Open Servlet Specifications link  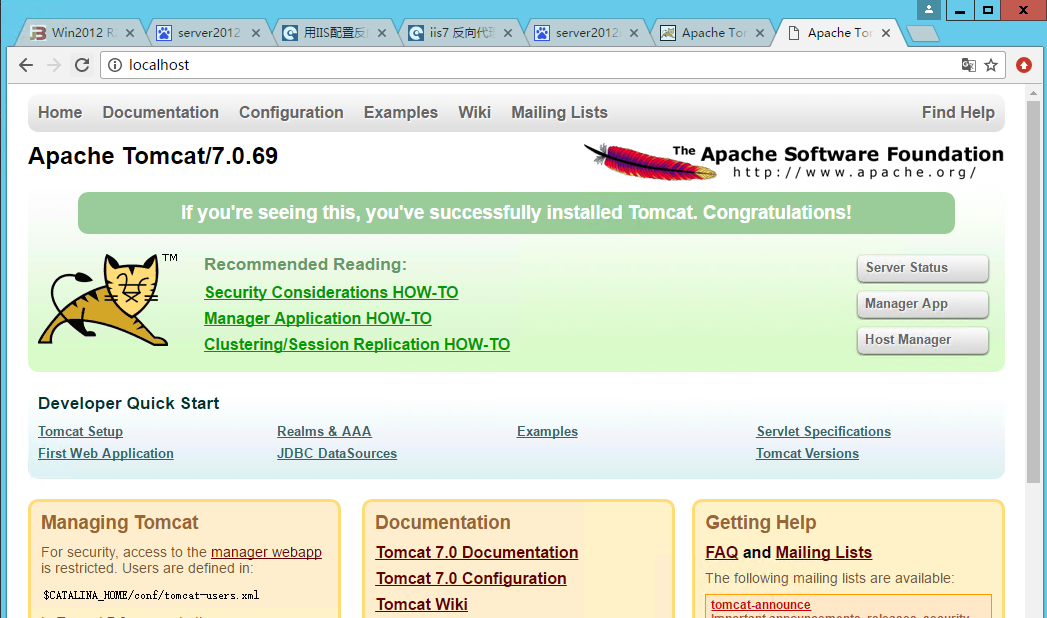823,431
